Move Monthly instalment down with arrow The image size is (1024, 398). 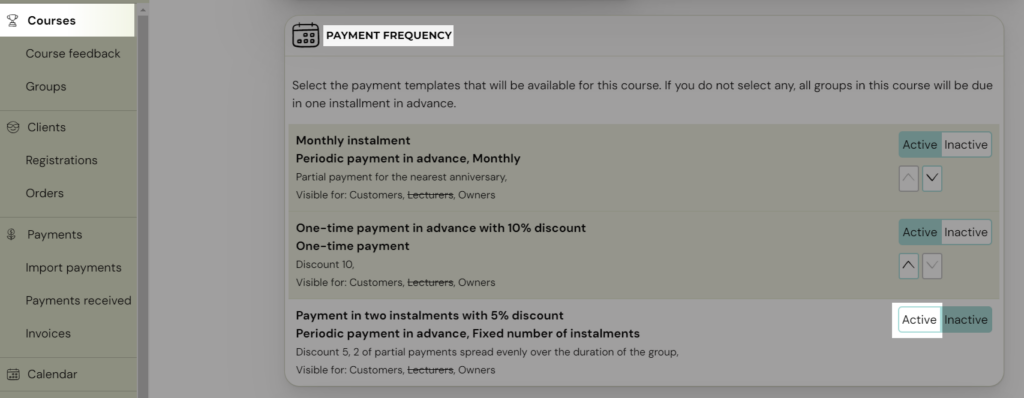(x=932, y=178)
